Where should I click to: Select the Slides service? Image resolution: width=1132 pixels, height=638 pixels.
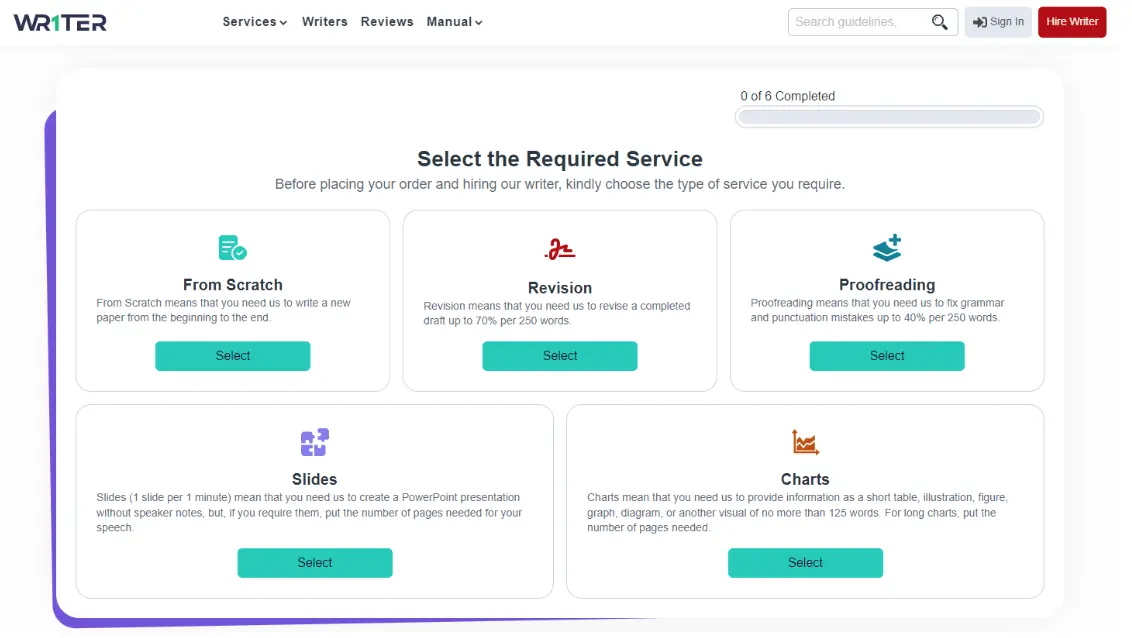point(315,563)
